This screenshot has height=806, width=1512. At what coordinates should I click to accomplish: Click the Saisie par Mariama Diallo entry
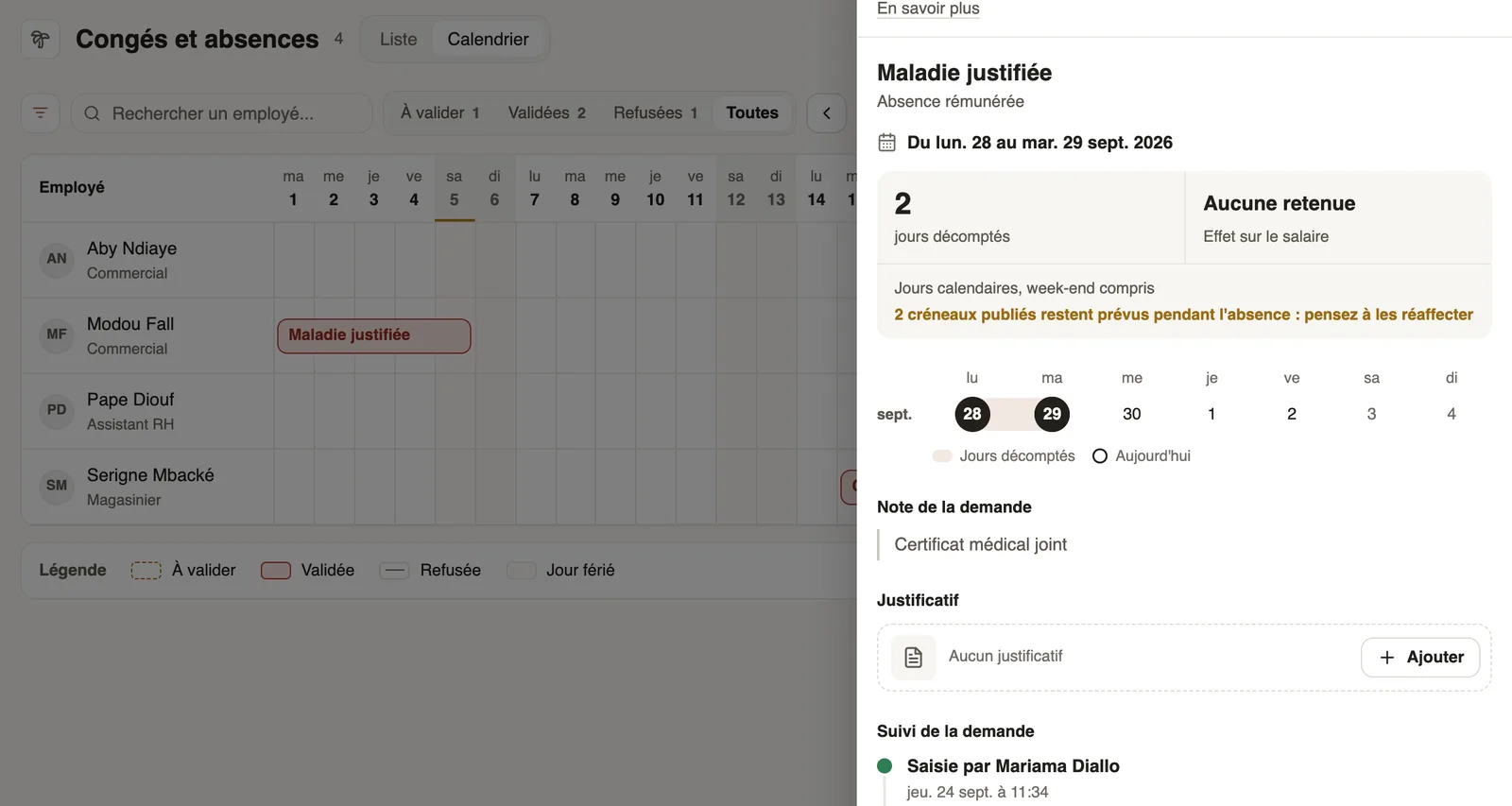pos(1013,766)
